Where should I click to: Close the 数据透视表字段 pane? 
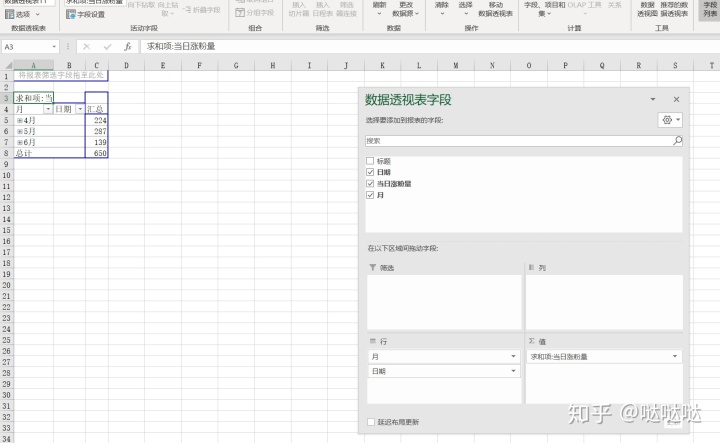point(676,99)
